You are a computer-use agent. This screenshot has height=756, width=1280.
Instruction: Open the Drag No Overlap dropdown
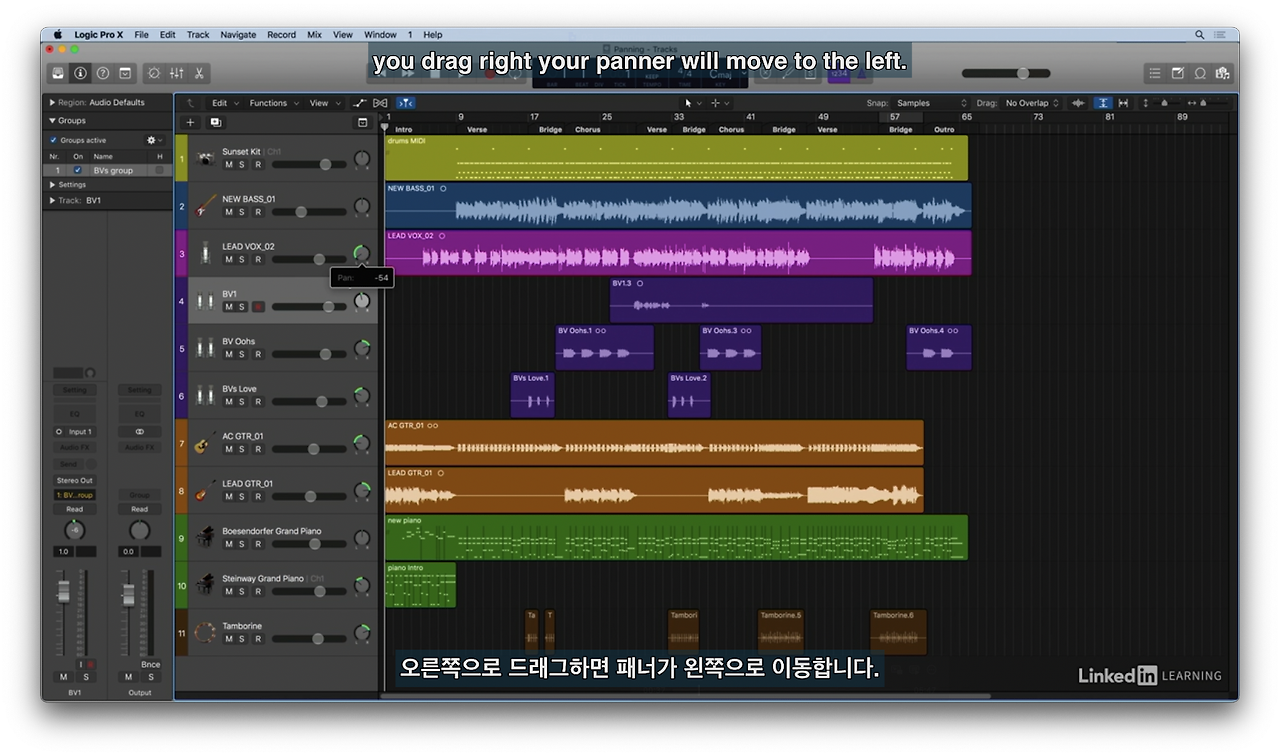tap(1032, 103)
